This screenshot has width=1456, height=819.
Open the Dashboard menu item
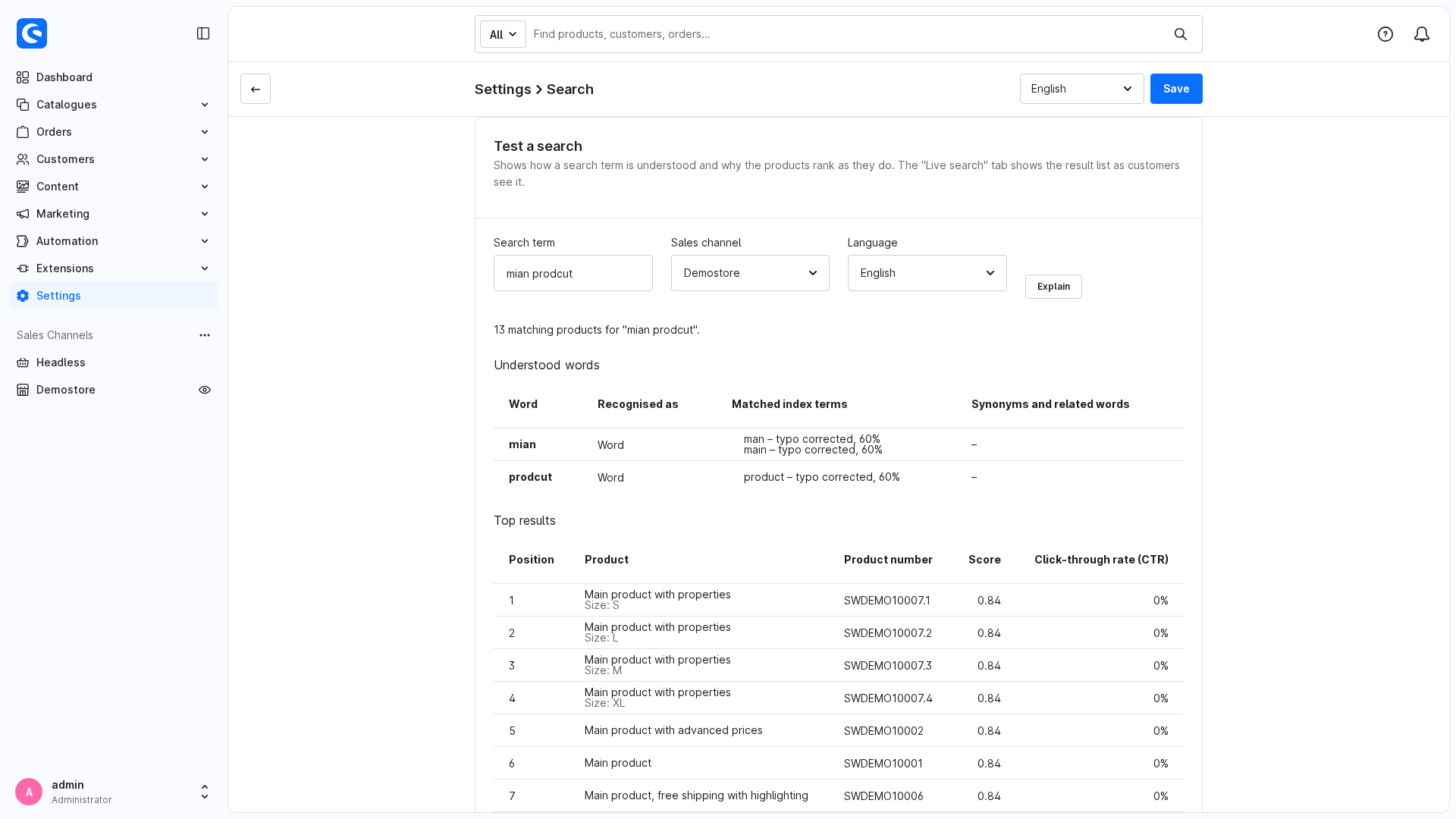(114, 77)
